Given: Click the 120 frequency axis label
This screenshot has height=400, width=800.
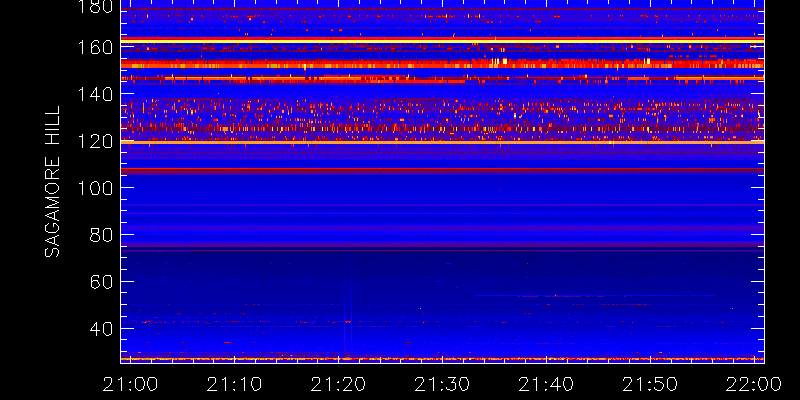Looking at the screenshot, I should (95, 141).
